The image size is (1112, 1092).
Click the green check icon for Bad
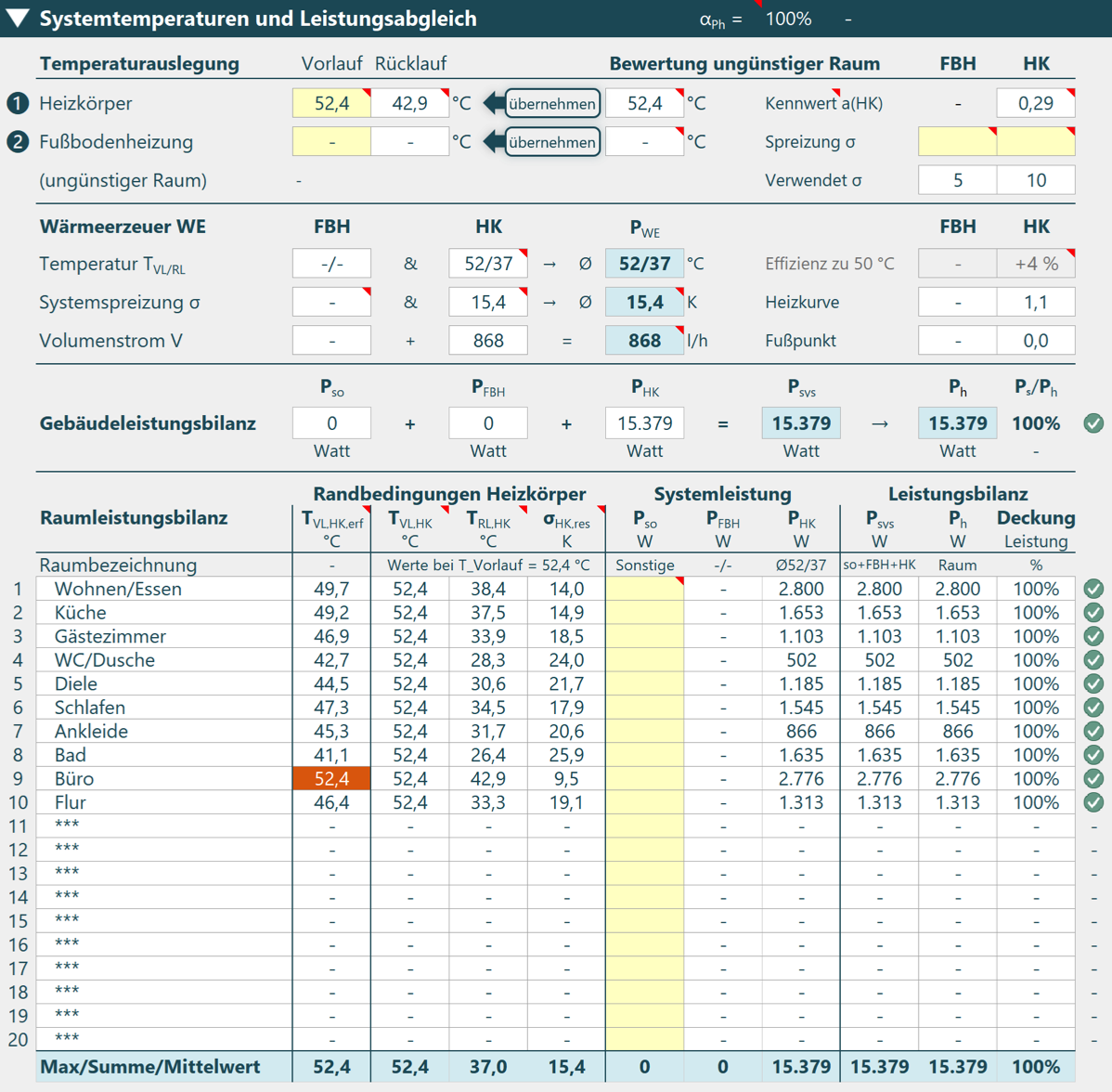pos(1093,755)
